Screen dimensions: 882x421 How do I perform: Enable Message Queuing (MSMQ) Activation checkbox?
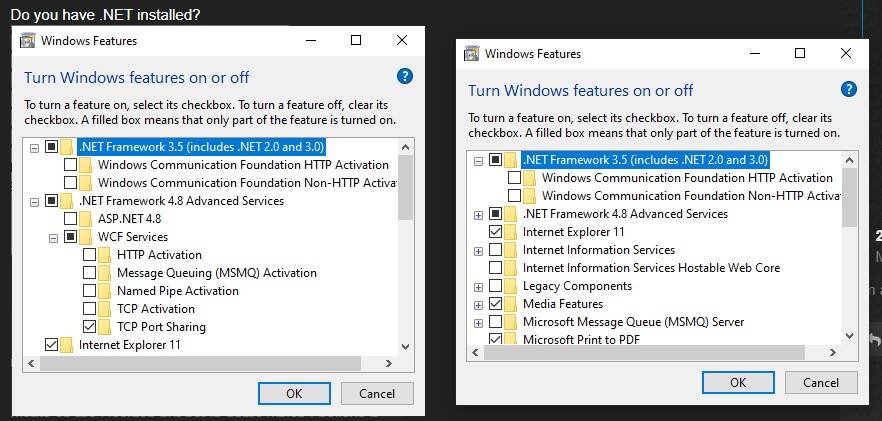point(89,273)
